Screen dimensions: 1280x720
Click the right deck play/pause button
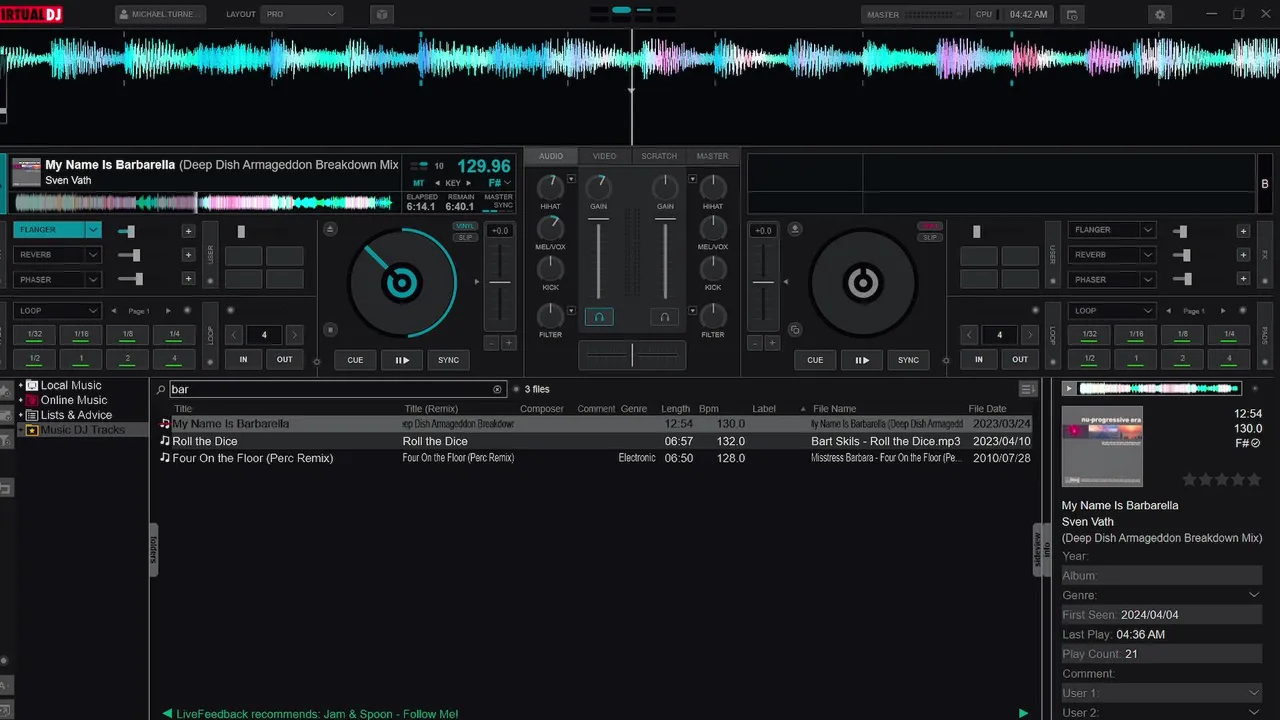pyautogui.click(x=862, y=360)
